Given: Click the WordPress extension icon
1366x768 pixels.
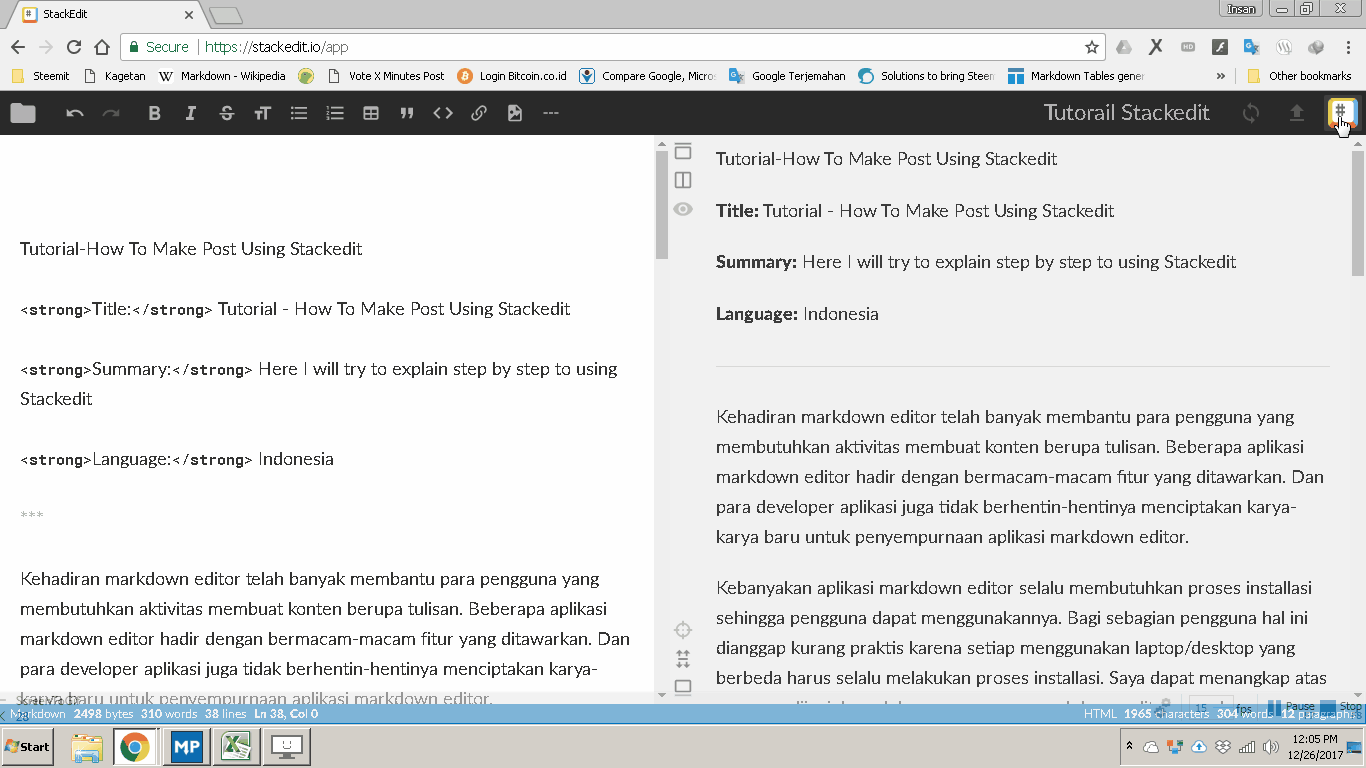Looking at the screenshot, I should [x=1284, y=47].
